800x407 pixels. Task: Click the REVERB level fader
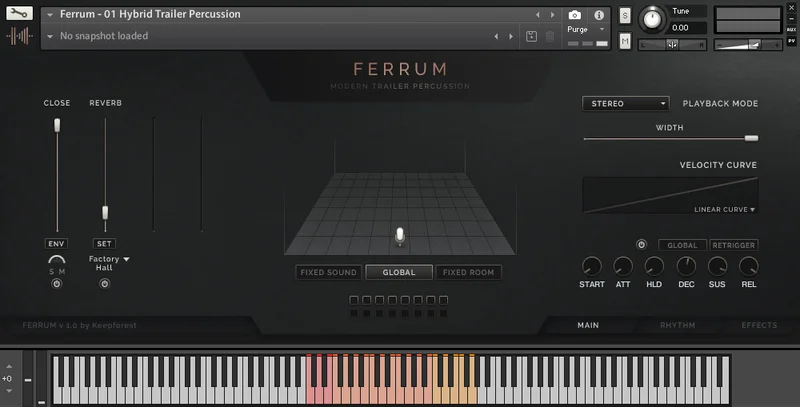(105, 212)
